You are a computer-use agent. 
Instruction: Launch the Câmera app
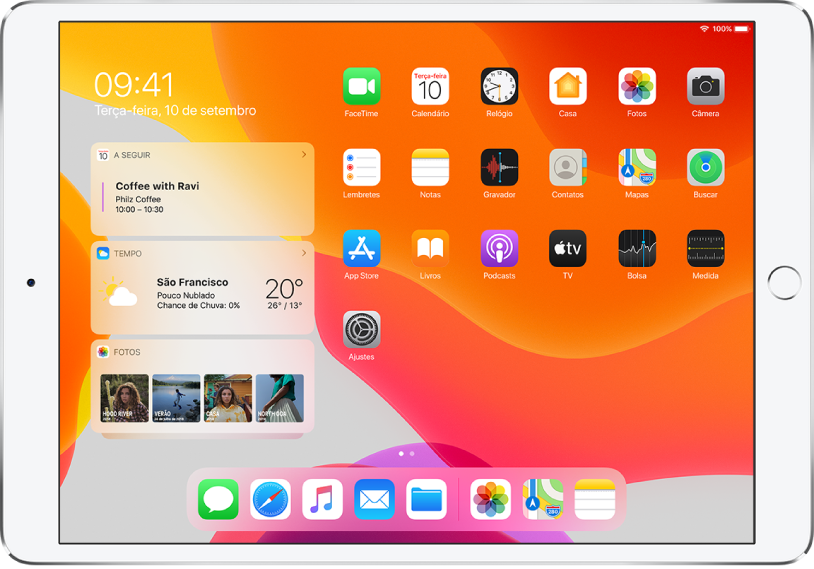tap(706, 86)
